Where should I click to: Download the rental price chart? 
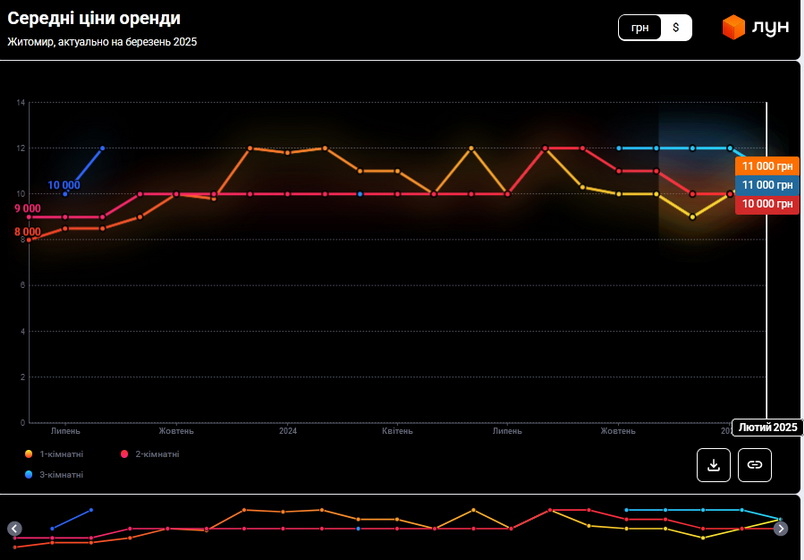coord(713,465)
